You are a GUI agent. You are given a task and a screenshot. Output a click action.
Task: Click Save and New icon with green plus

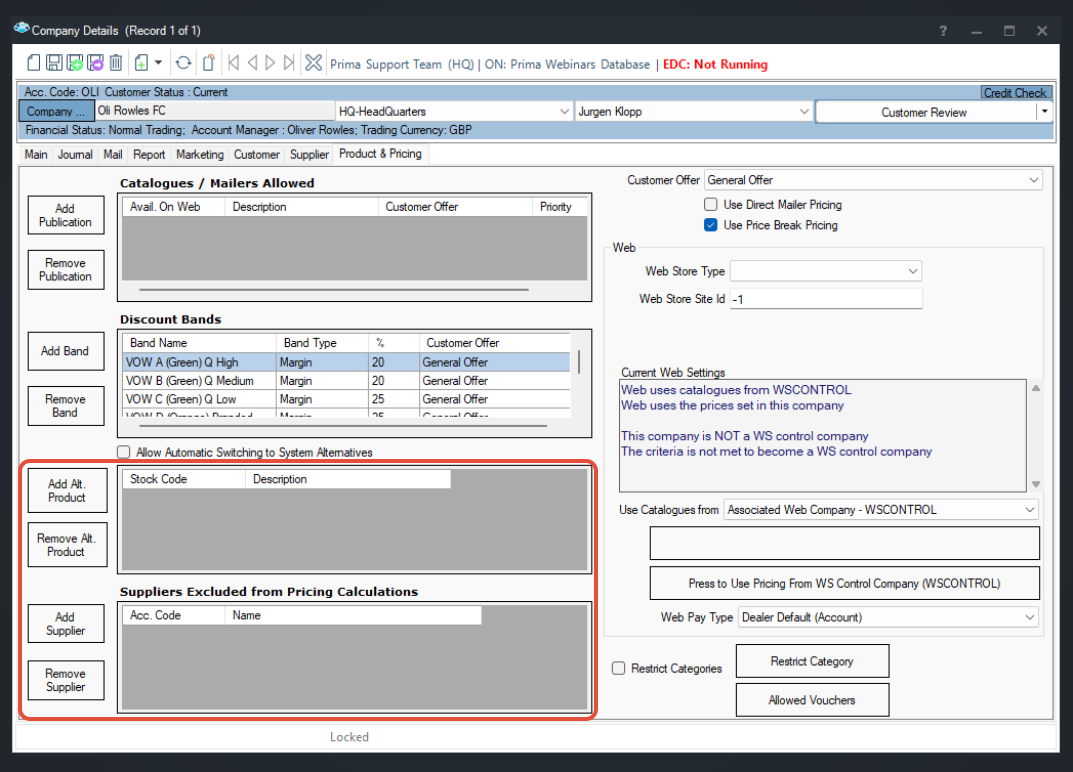75,63
